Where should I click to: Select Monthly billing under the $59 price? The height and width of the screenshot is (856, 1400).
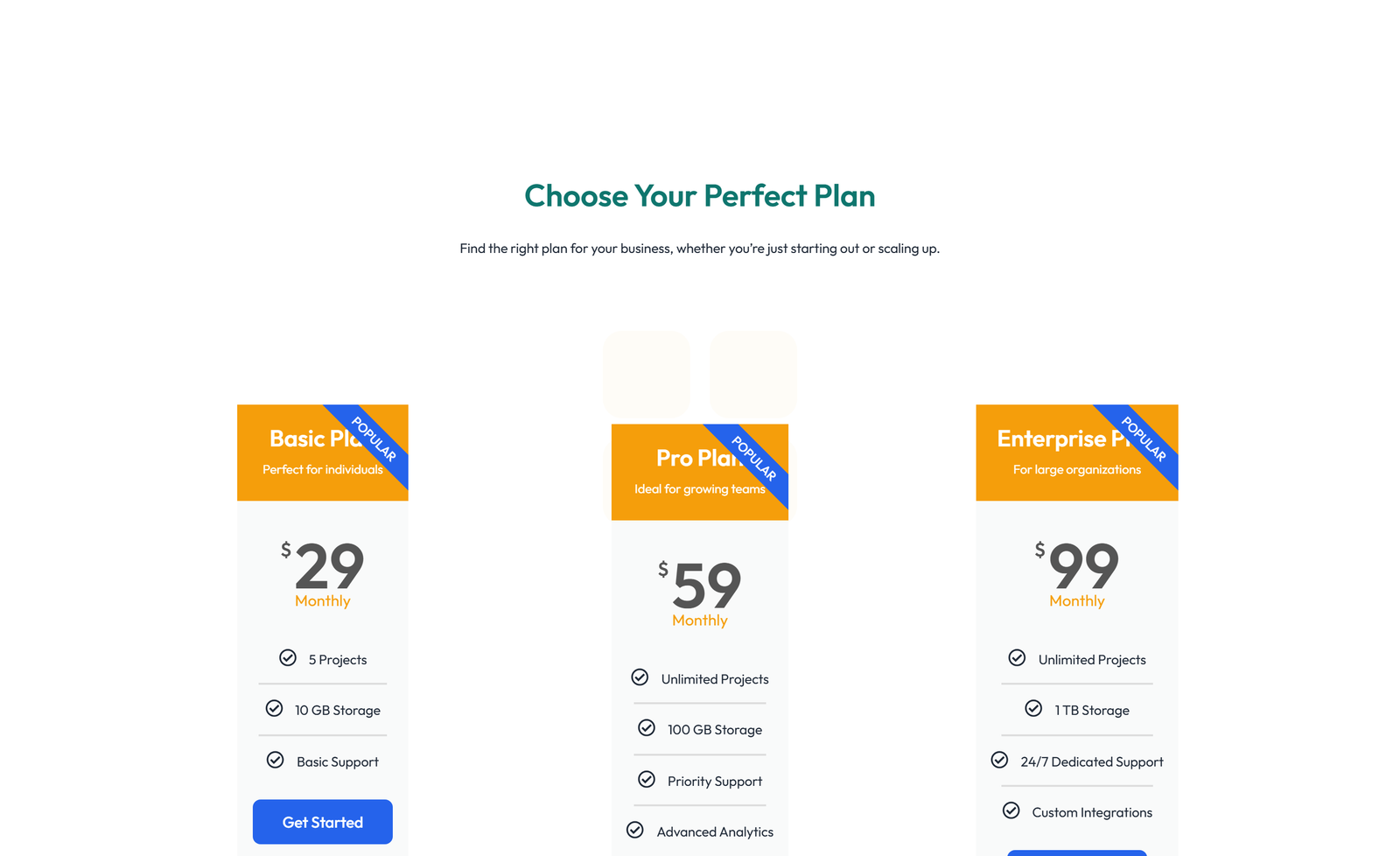(x=699, y=620)
